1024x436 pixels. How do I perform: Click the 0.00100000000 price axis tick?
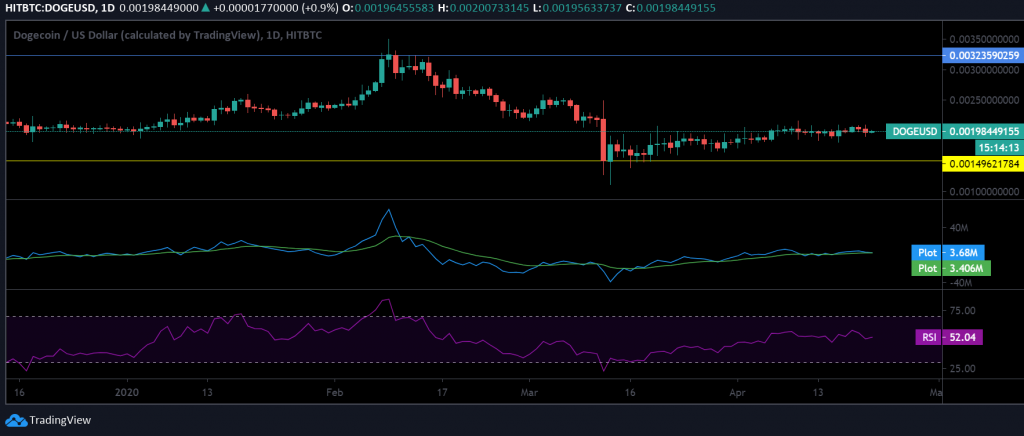[x=984, y=192]
